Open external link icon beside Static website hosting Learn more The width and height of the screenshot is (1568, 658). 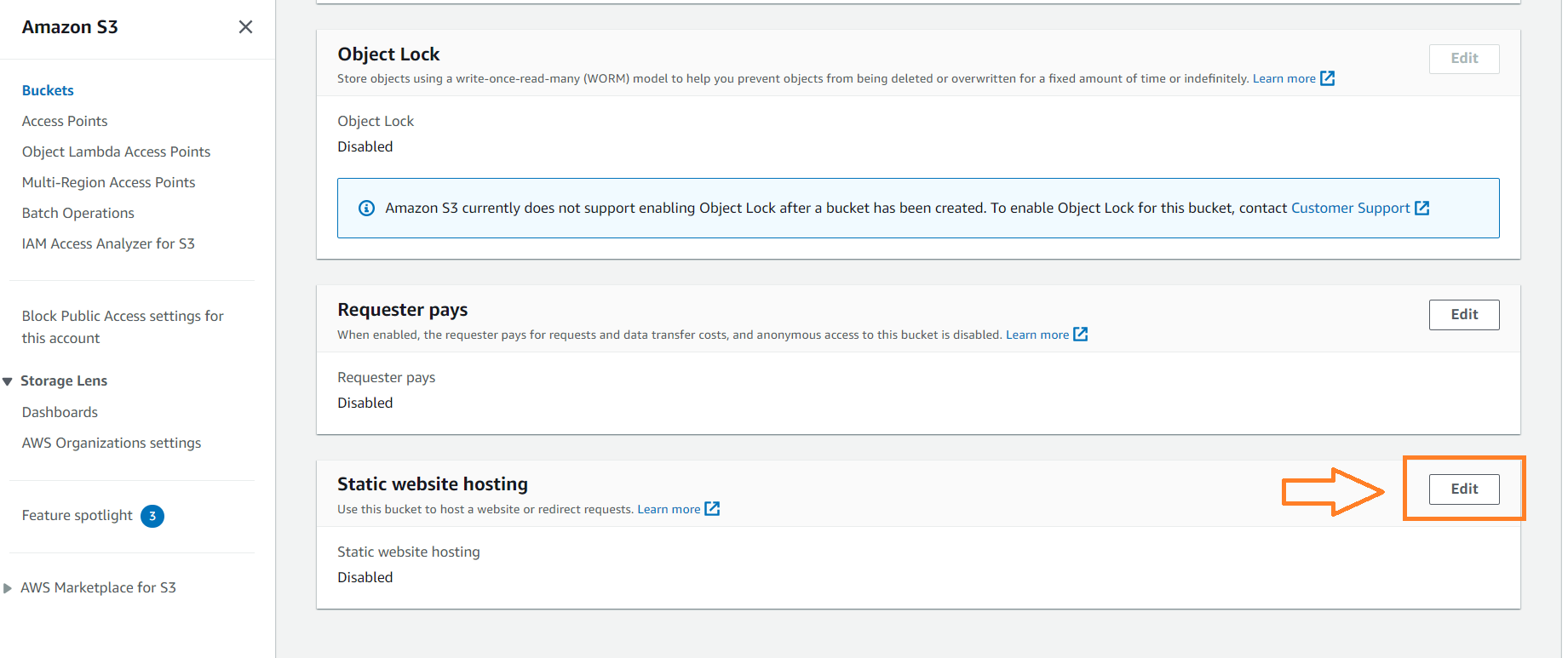712,509
